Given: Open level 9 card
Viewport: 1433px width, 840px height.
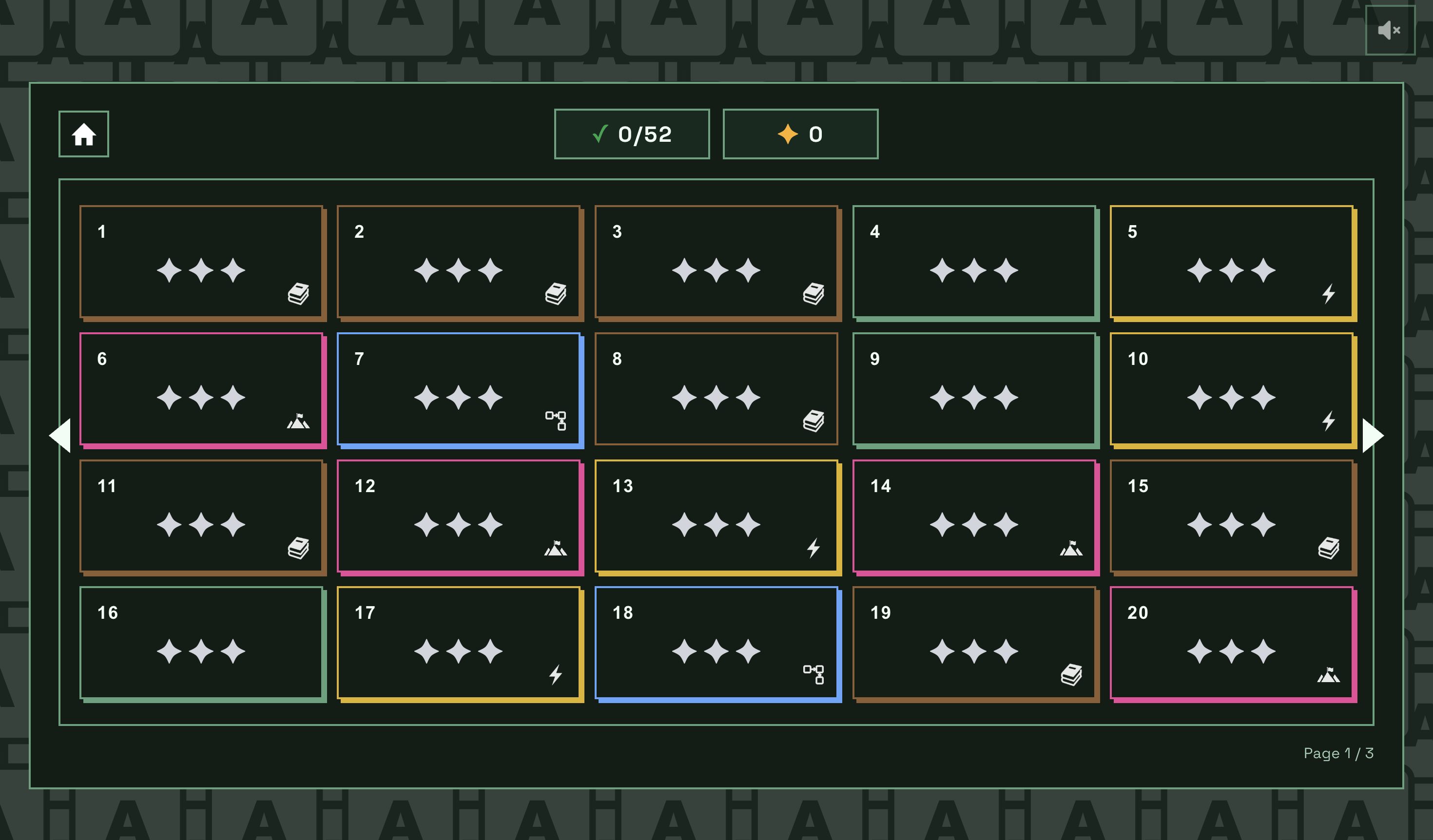Looking at the screenshot, I should (973, 389).
